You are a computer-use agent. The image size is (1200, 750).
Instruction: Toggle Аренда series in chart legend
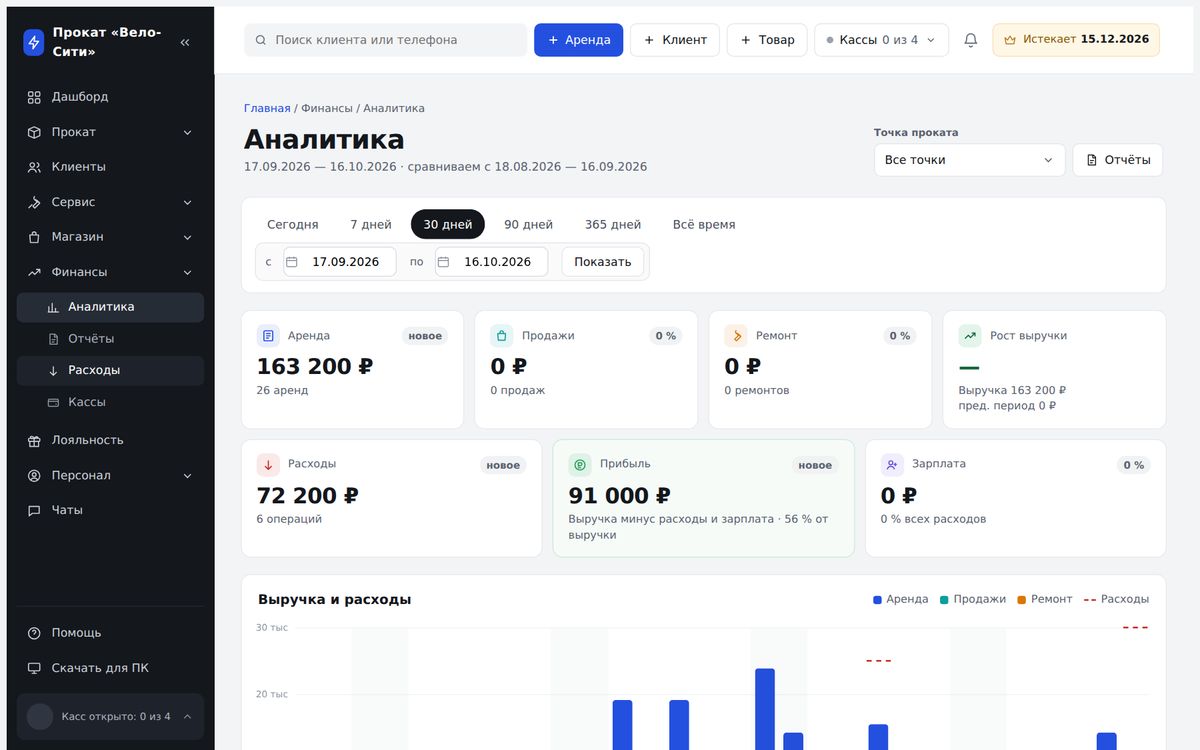point(900,599)
